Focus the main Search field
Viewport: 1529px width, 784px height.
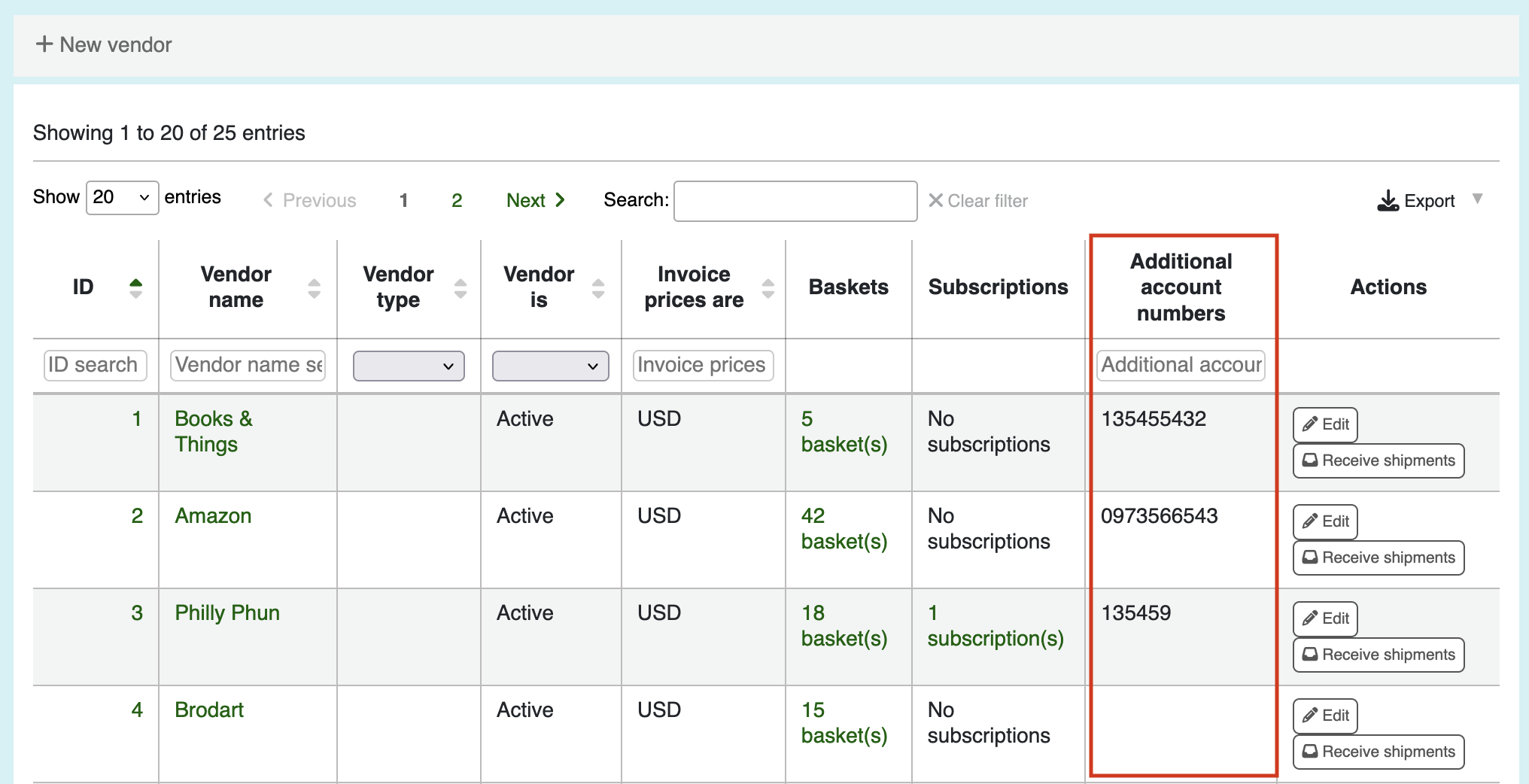click(795, 201)
